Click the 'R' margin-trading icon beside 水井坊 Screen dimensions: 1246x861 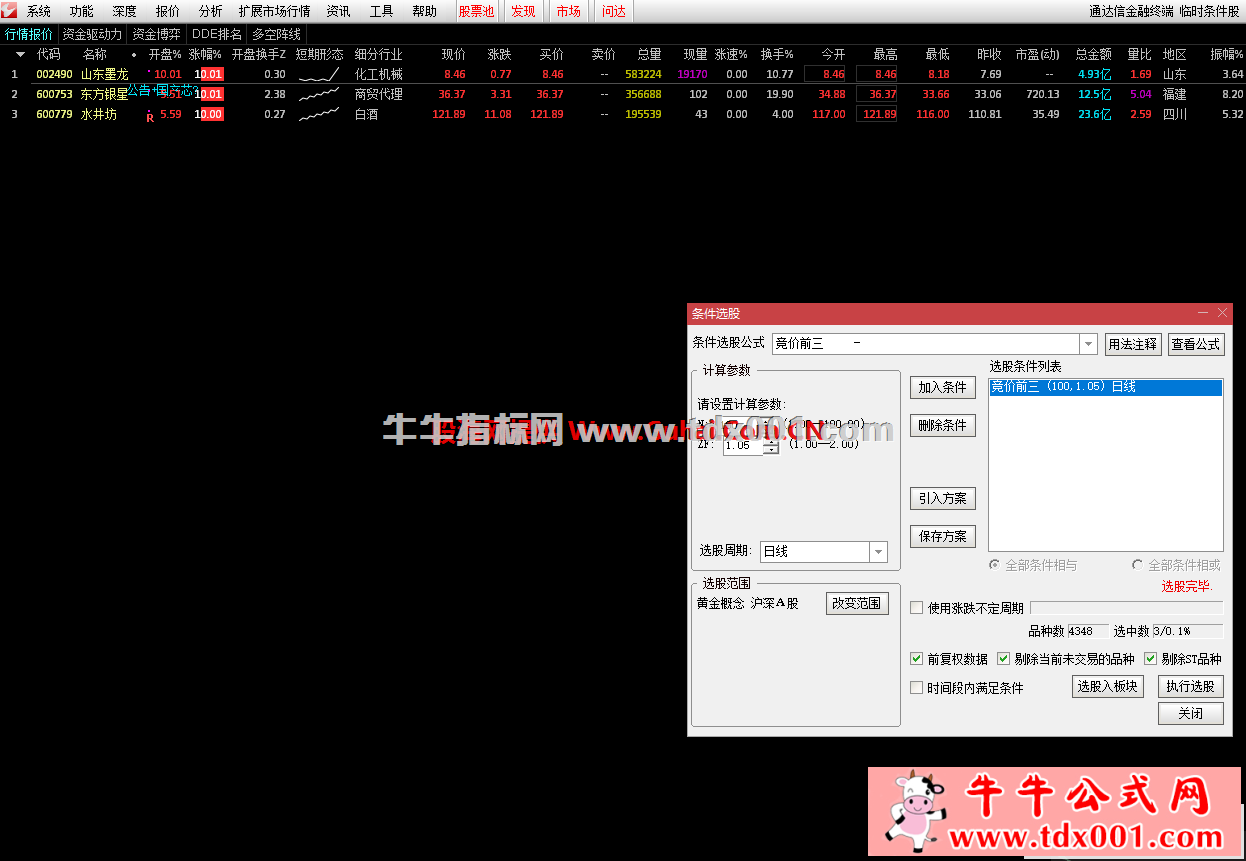coord(149,115)
